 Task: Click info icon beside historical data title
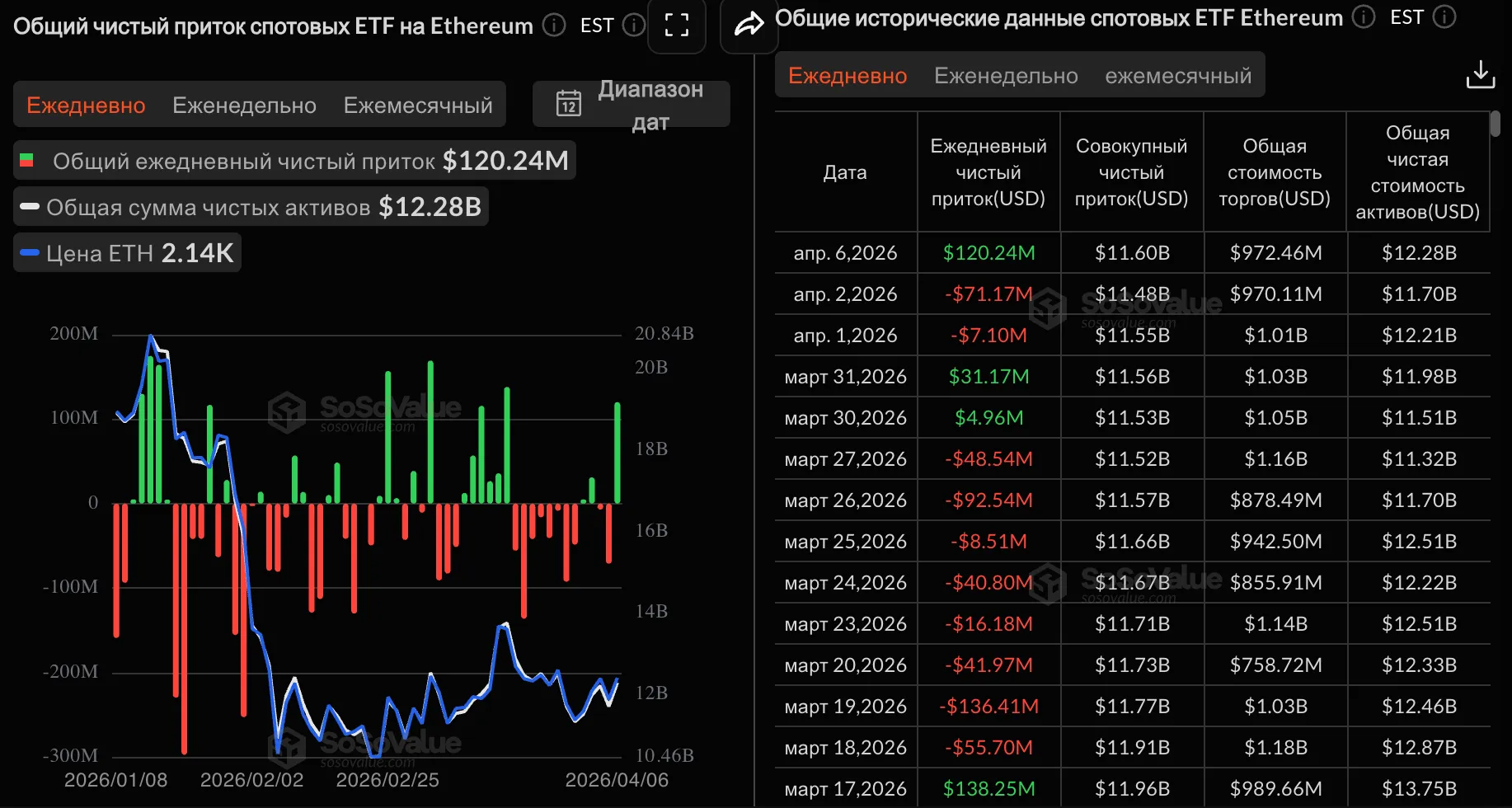(1364, 17)
